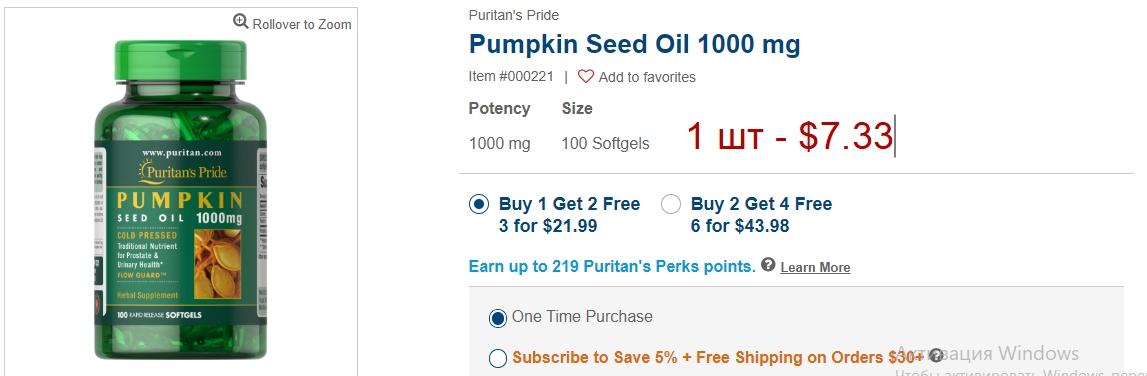Viewport: 1147px width, 376px height.
Task: Click the help icon next to Subscribe offer
Action: coord(936,356)
